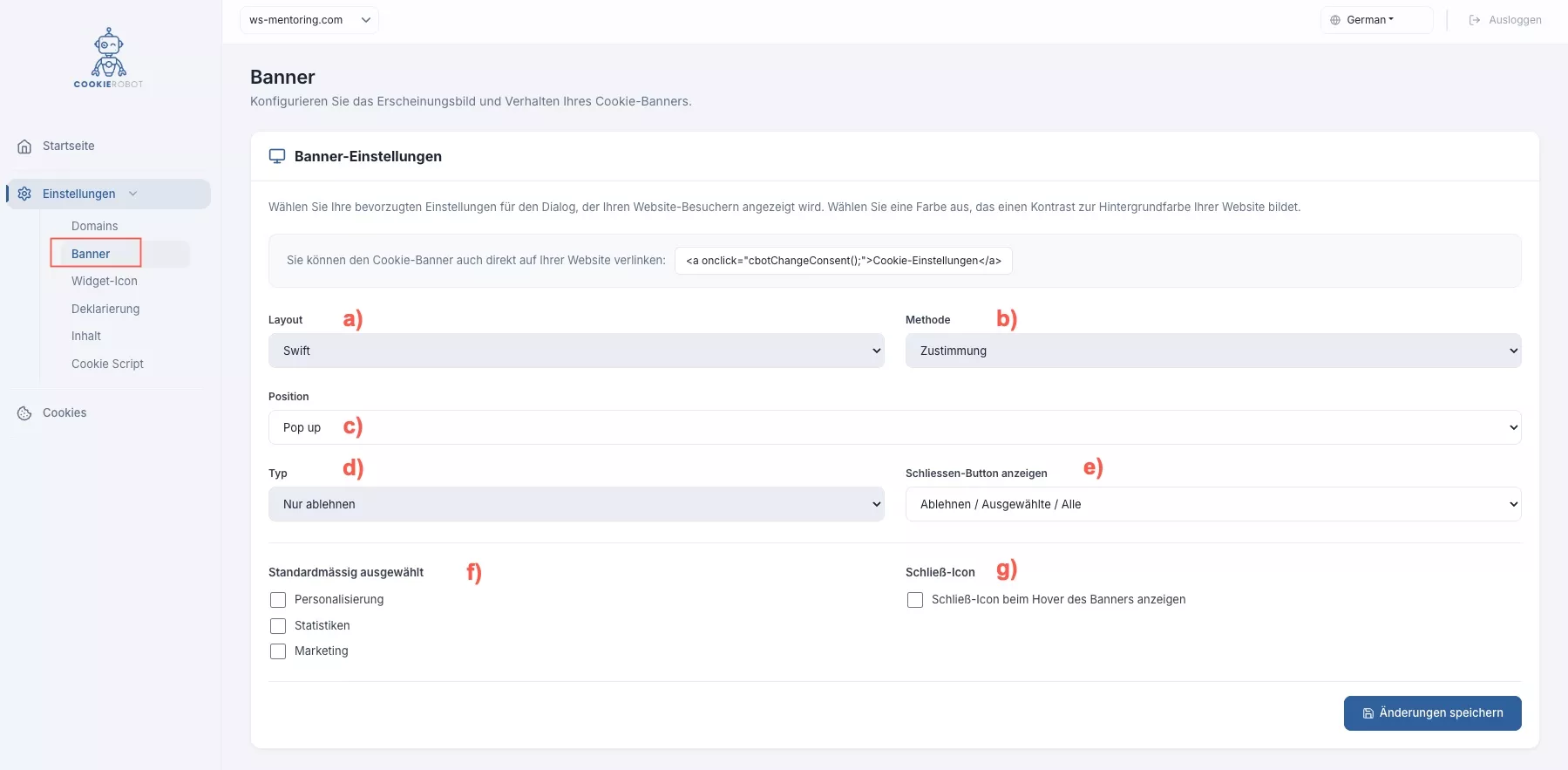Expand the Position dropdown showing Pop up
This screenshot has height=770, width=1568.
(894, 427)
